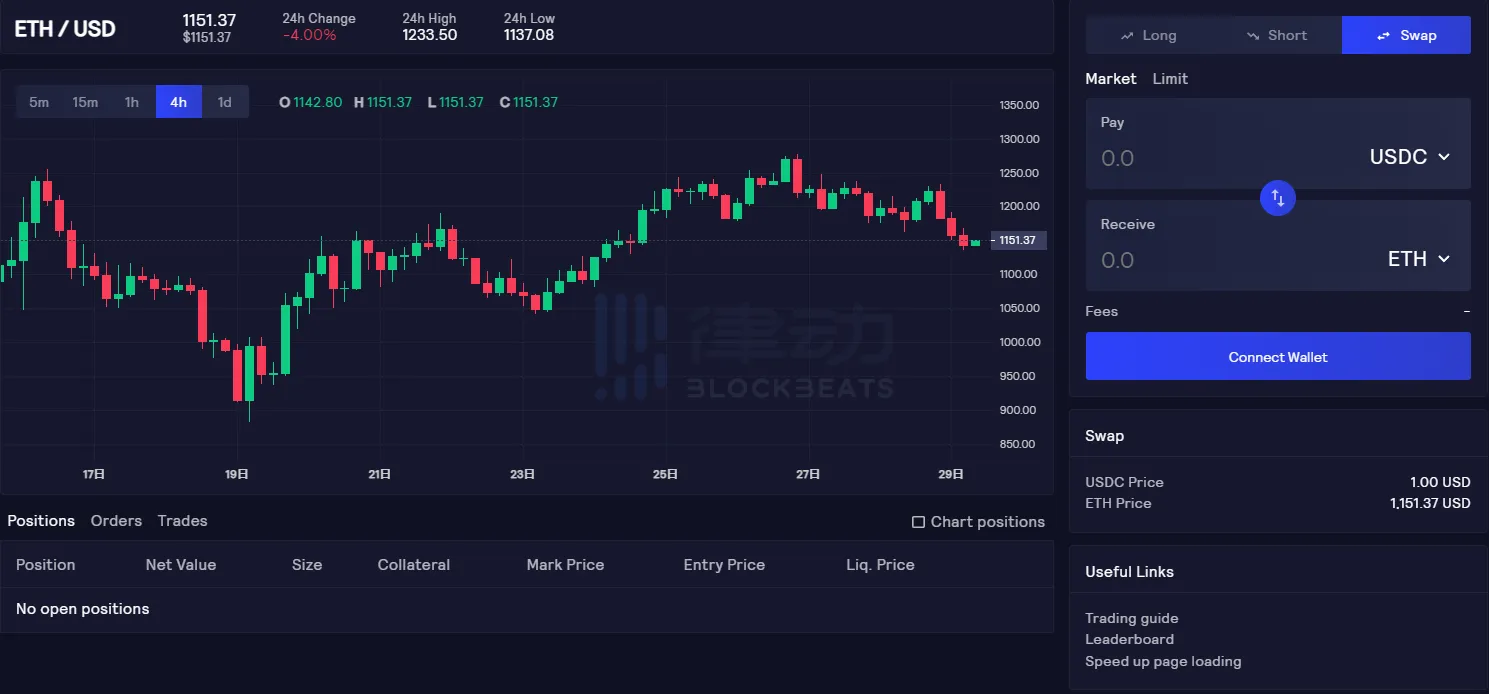The height and width of the screenshot is (694, 1489).
Task: Select the Short position tab
Action: tap(1277, 35)
